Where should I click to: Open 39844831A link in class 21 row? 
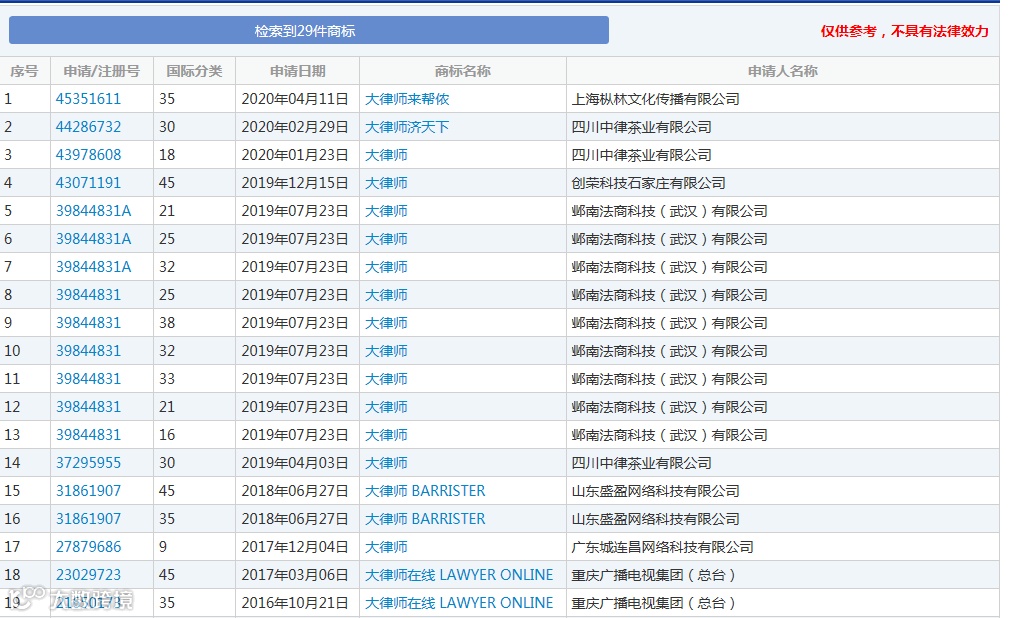coord(93,211)
